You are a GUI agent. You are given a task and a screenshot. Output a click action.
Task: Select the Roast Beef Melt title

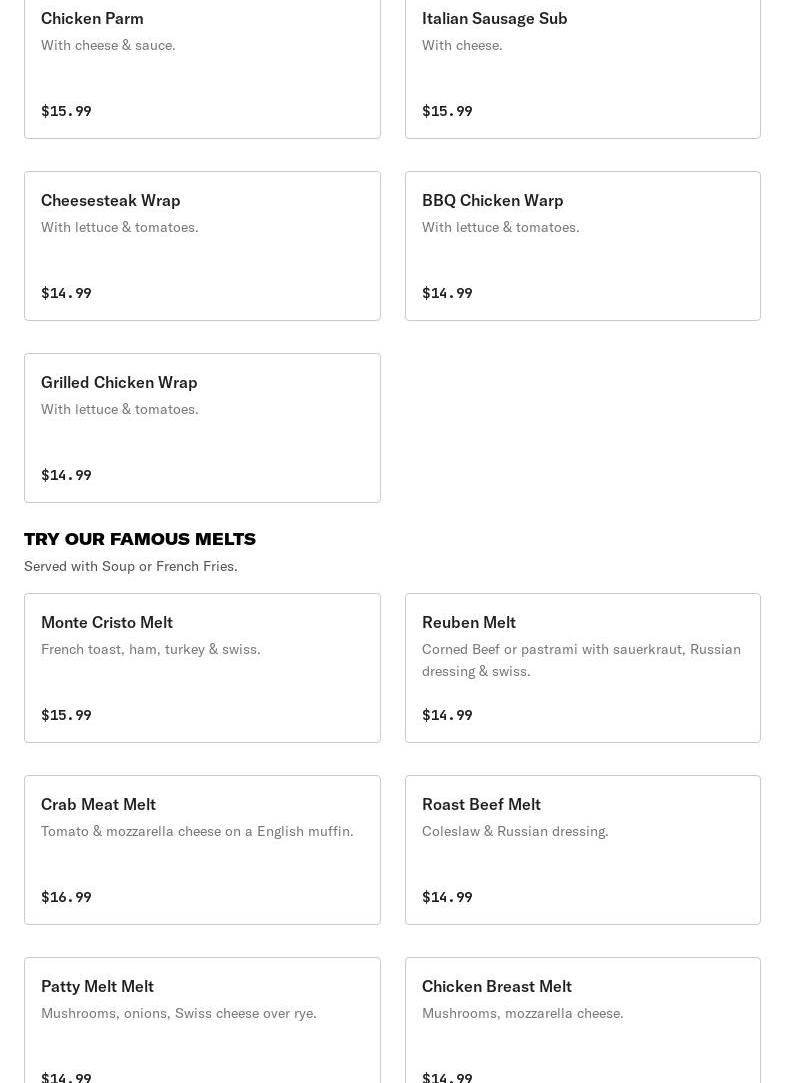point(481,804)
